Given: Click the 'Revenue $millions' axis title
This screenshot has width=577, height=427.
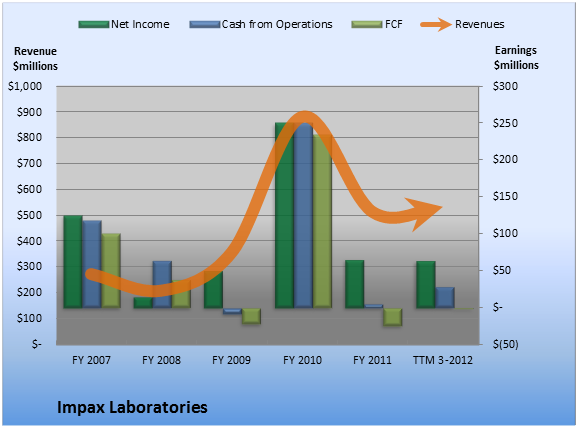Looking at the screenshot, I should [35, 59].
